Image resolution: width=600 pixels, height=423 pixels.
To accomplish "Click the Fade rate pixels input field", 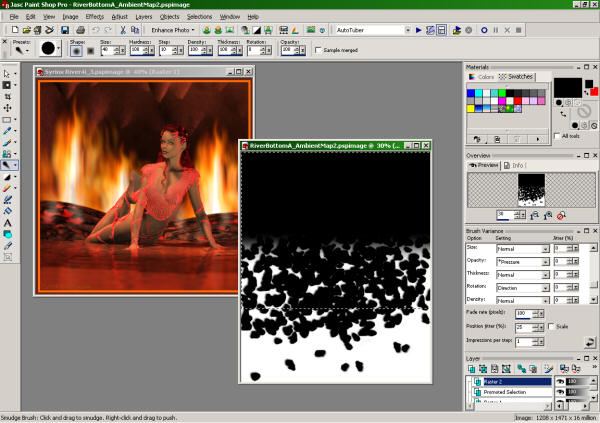I will (523, 313).
